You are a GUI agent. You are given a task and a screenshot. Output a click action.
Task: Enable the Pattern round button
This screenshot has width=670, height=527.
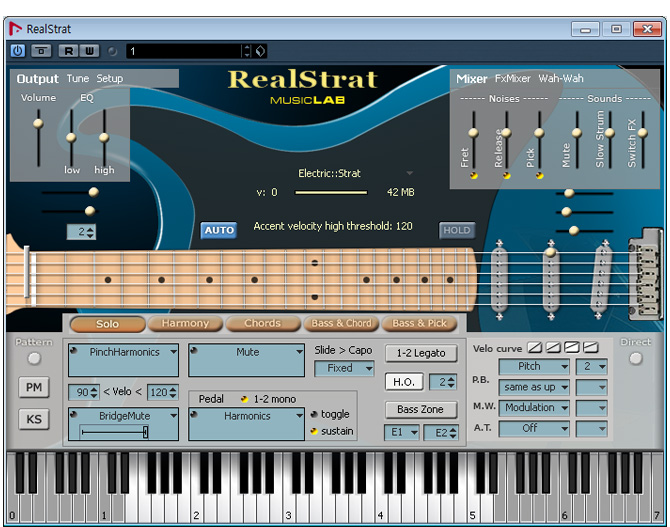tap(34, 358)
